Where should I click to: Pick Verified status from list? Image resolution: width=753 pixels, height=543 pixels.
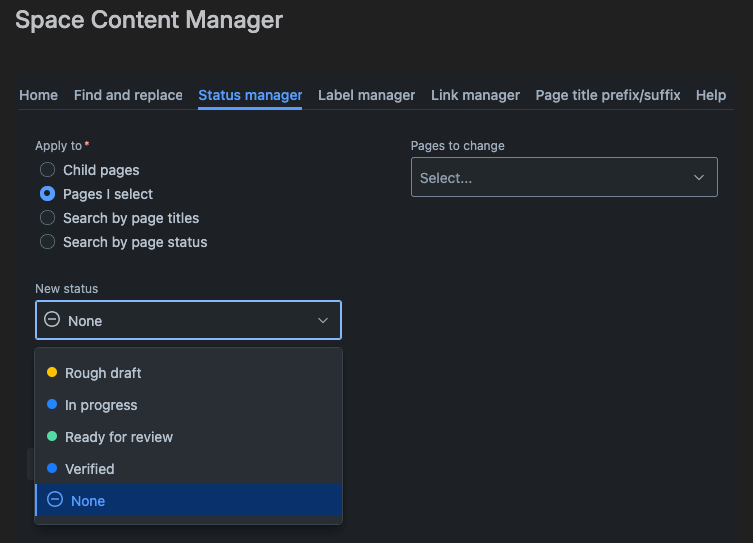(188, 469)
